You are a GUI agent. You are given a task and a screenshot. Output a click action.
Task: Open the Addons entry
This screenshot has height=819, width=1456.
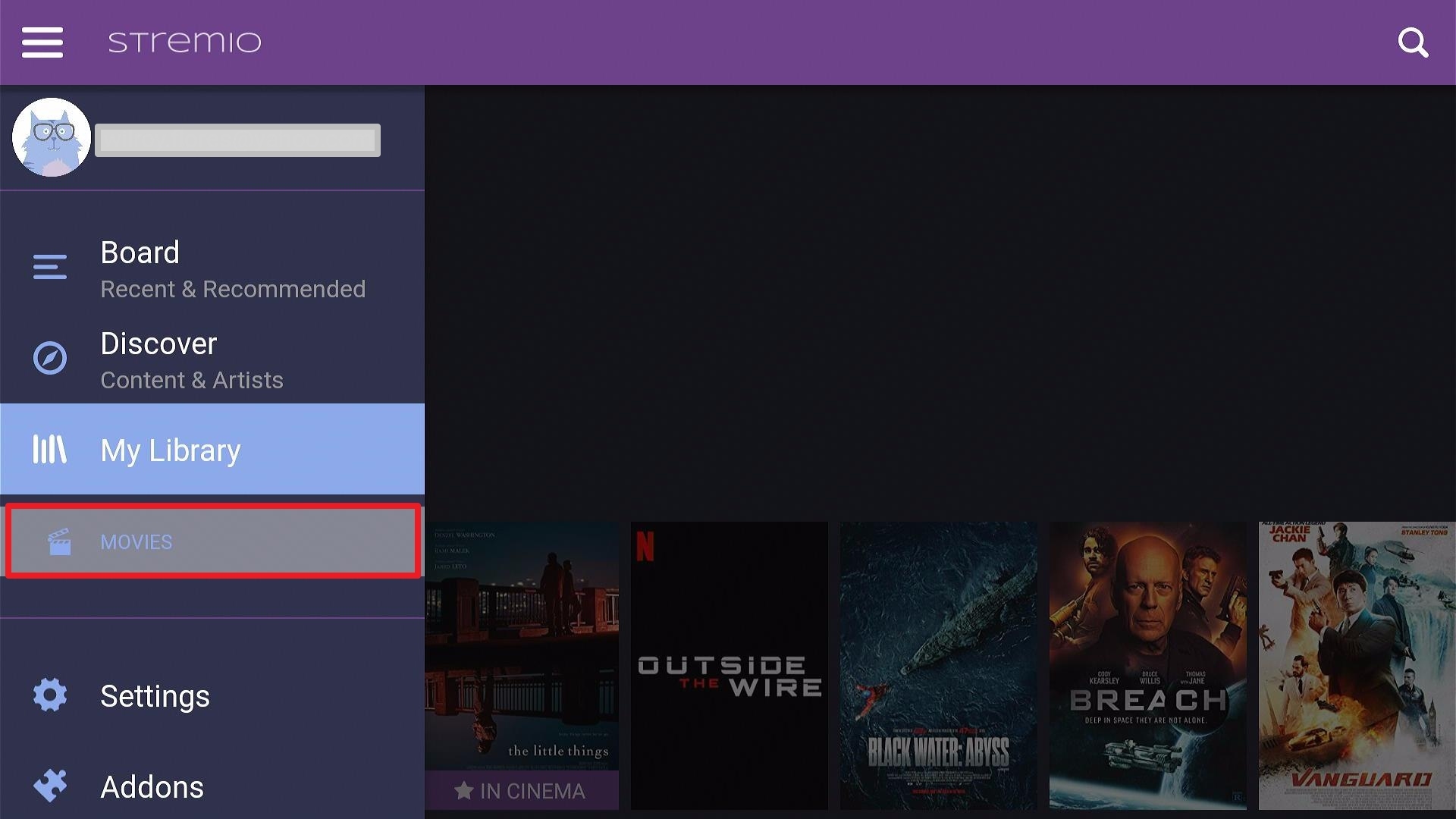(x=212, y=786)
